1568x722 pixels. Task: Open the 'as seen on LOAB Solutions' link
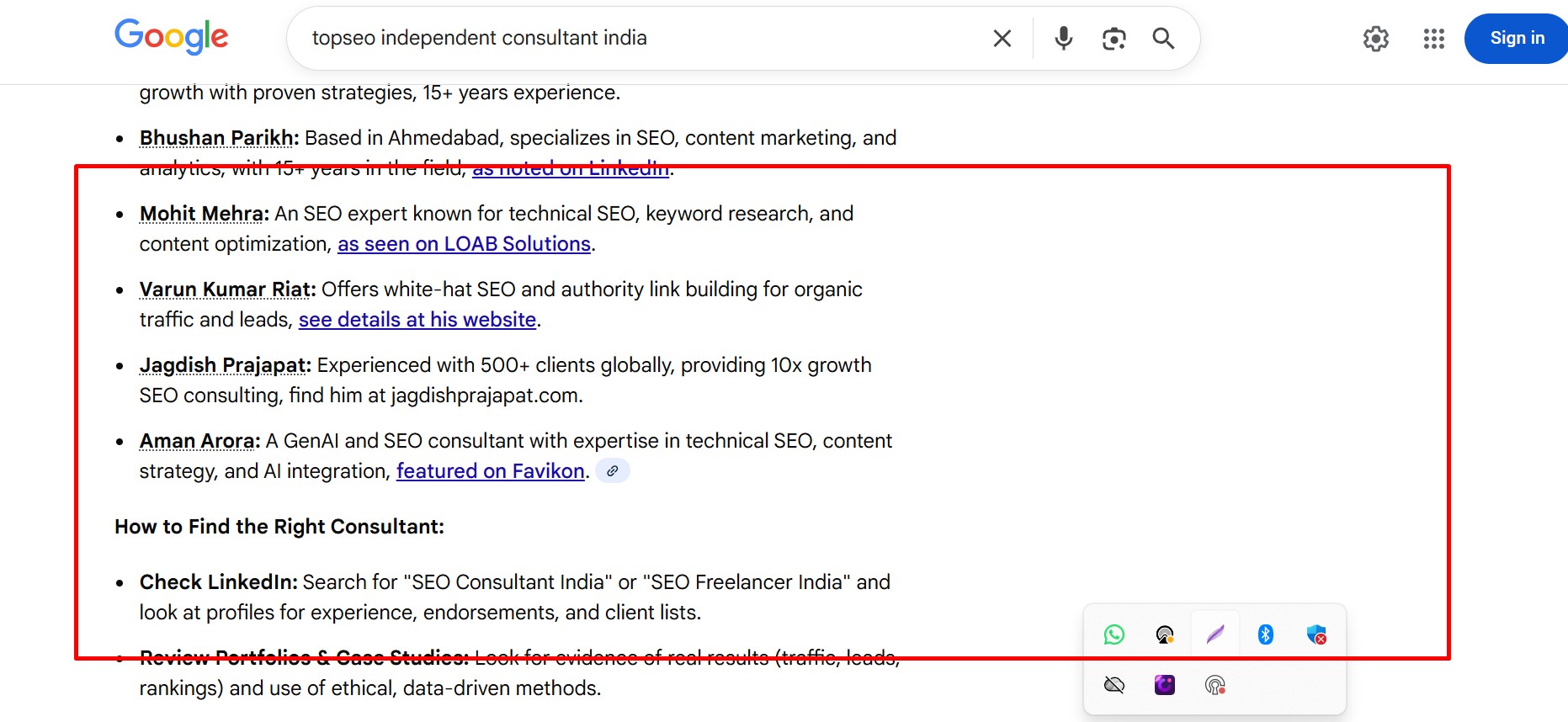point(464,243)
